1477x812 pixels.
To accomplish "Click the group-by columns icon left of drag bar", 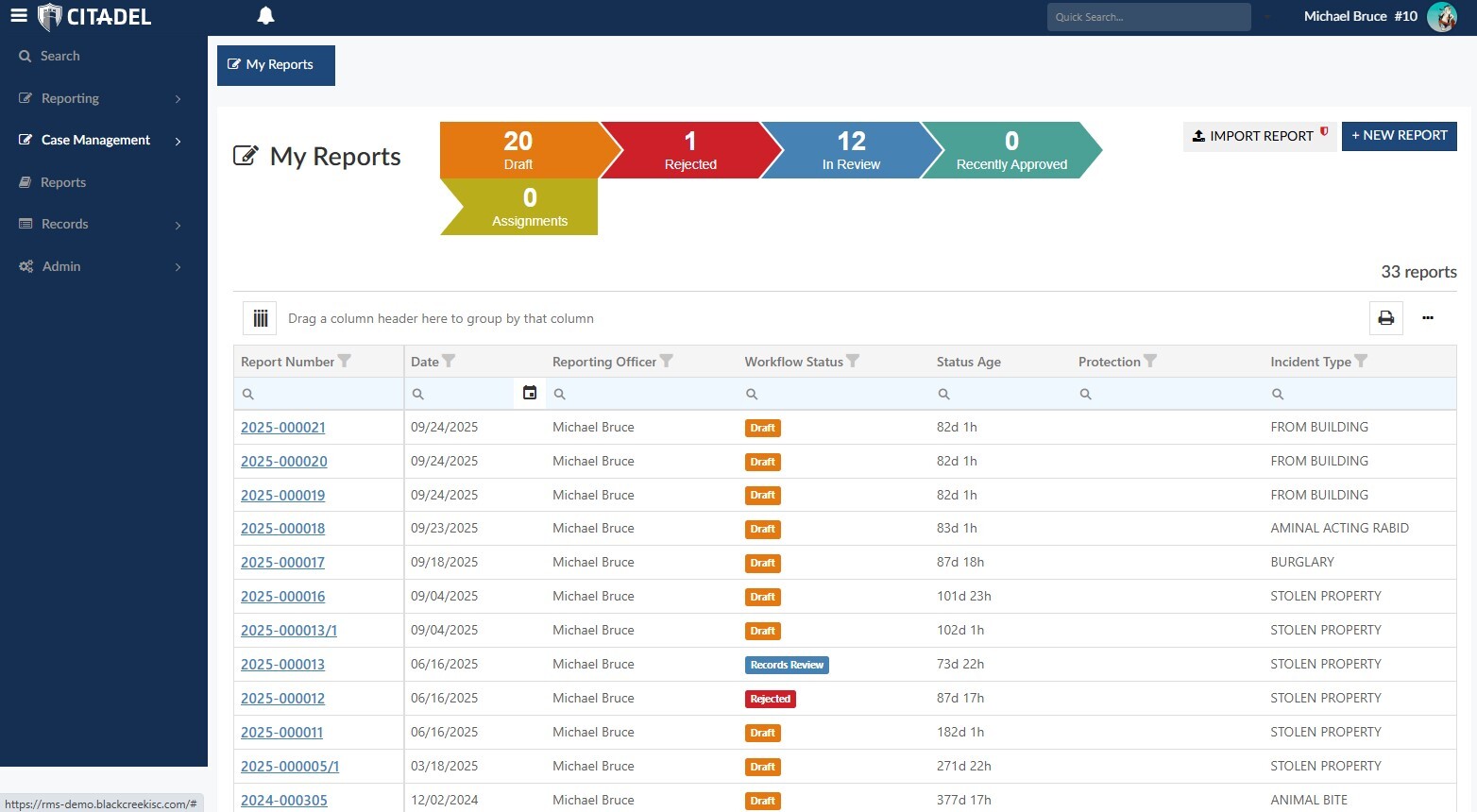I will (260, 318).
